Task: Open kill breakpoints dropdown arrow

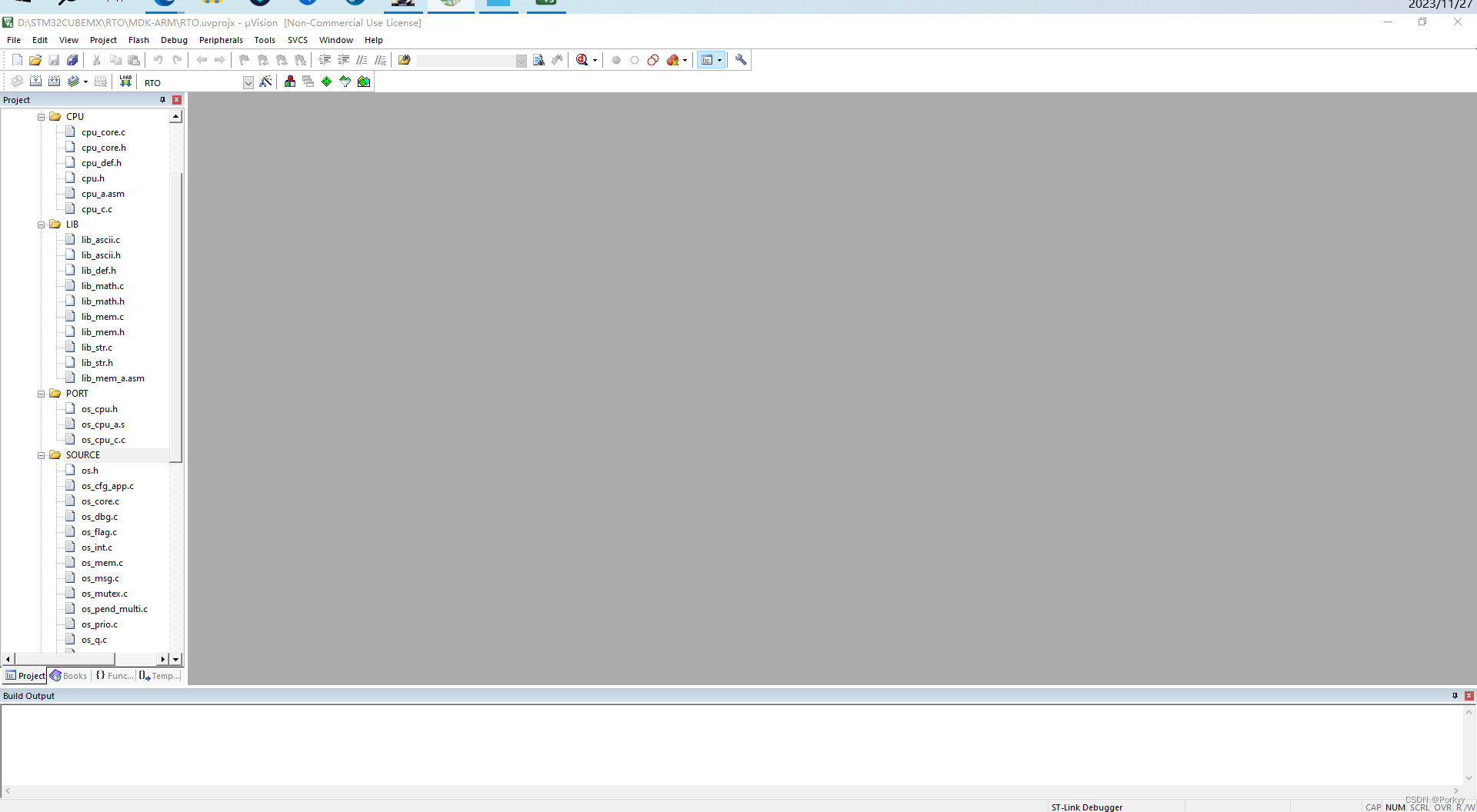Action: coord(685,61)
